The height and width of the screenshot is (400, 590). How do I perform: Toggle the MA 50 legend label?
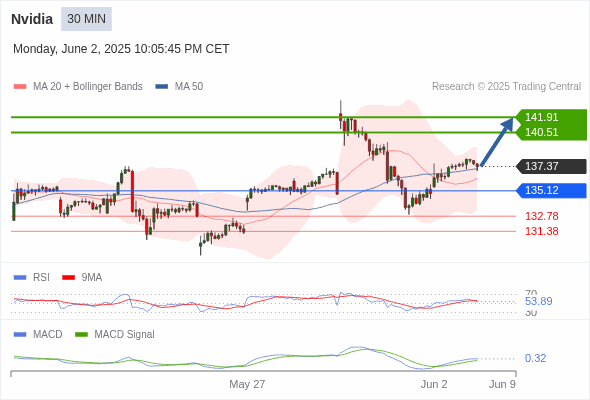[x=189, y=87]
